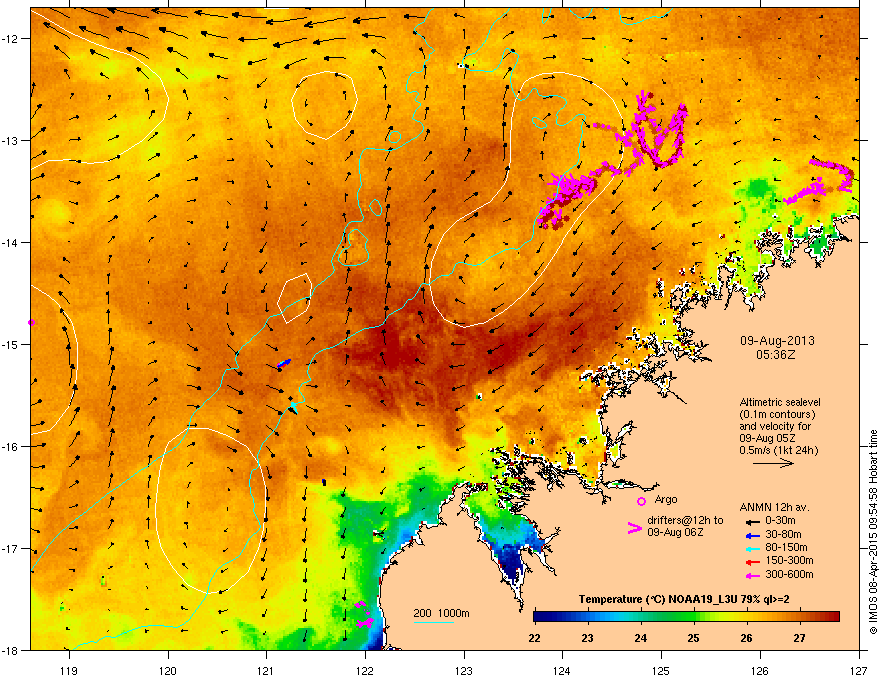The image size is (880, 680).
Task: Click the looping drifter track near 125°E, 13°S
Action: (661, 130)
